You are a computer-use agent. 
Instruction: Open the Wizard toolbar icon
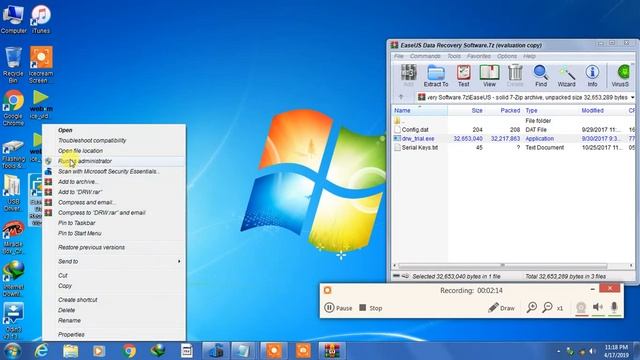[567, 76]
